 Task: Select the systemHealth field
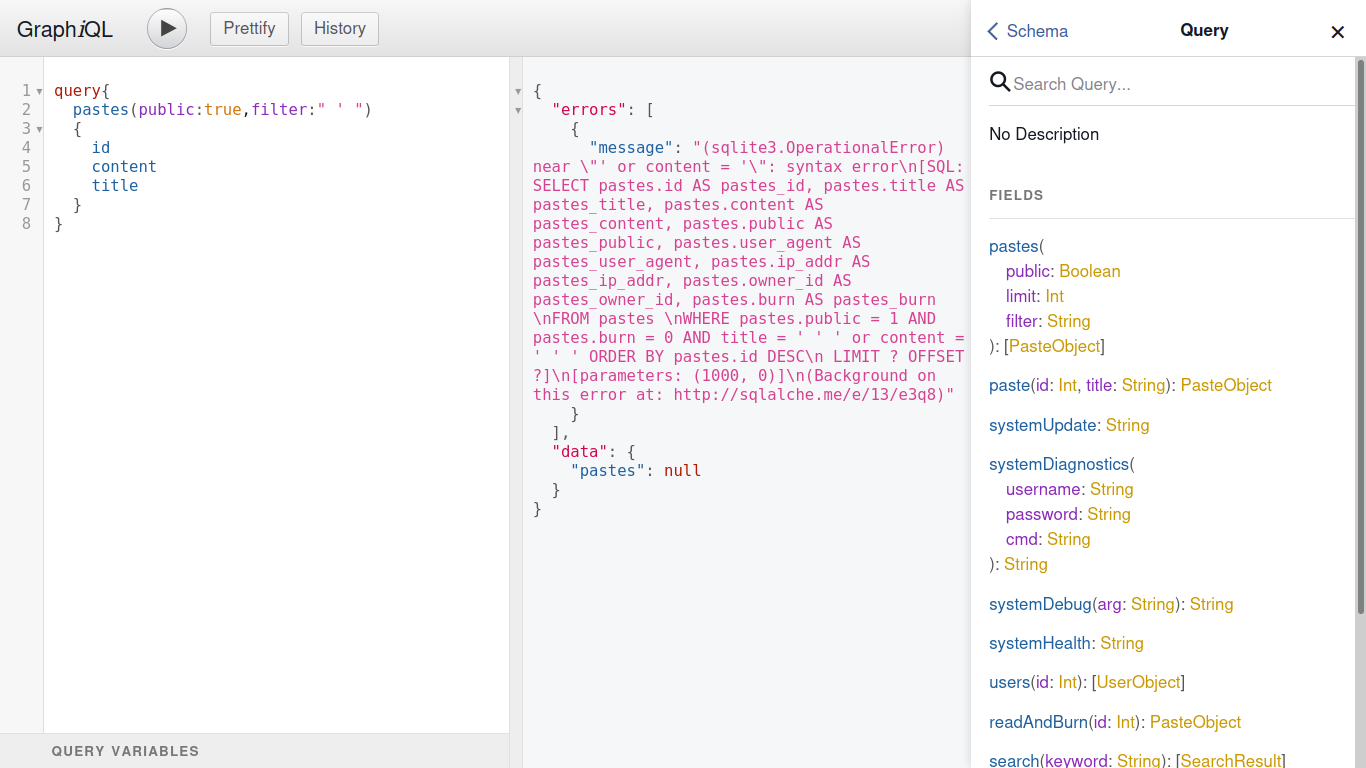pos(1039,643)
